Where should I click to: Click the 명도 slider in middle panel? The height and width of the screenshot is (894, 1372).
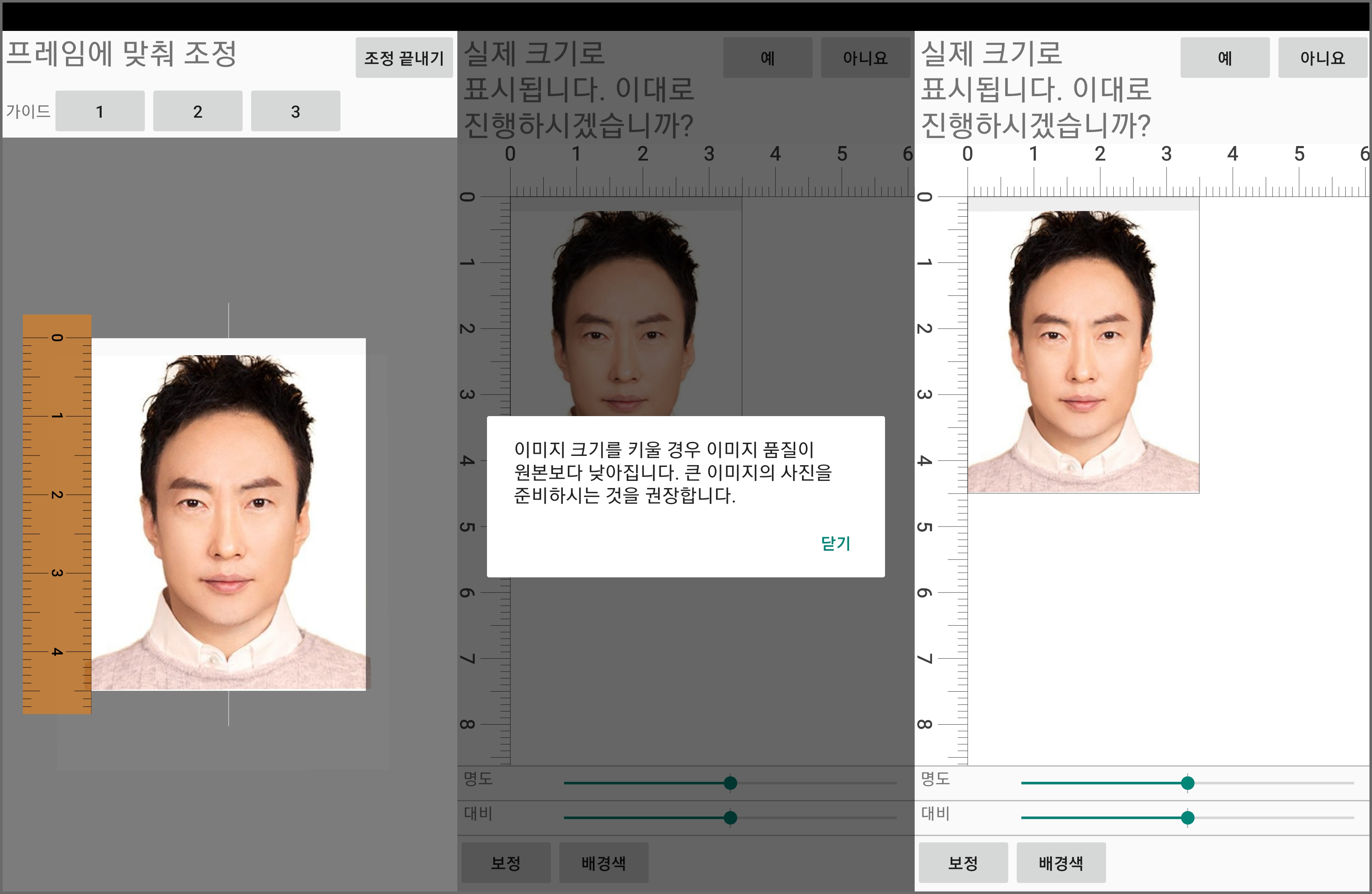[730, 783]
